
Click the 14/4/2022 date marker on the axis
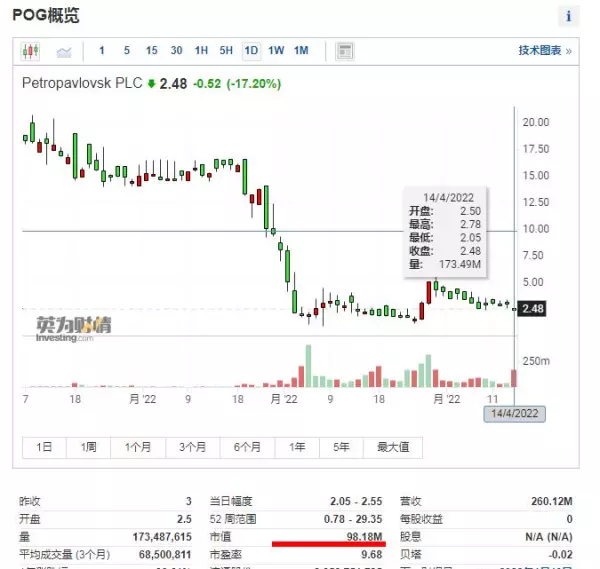pos(515,414)
